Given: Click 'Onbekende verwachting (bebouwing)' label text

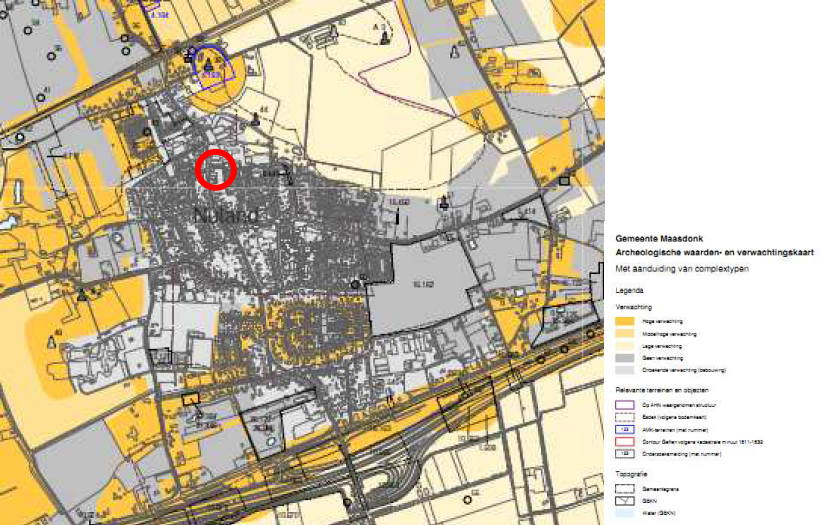Looking at the screenshot, I should pyautogui.click(x=684, y=370).
